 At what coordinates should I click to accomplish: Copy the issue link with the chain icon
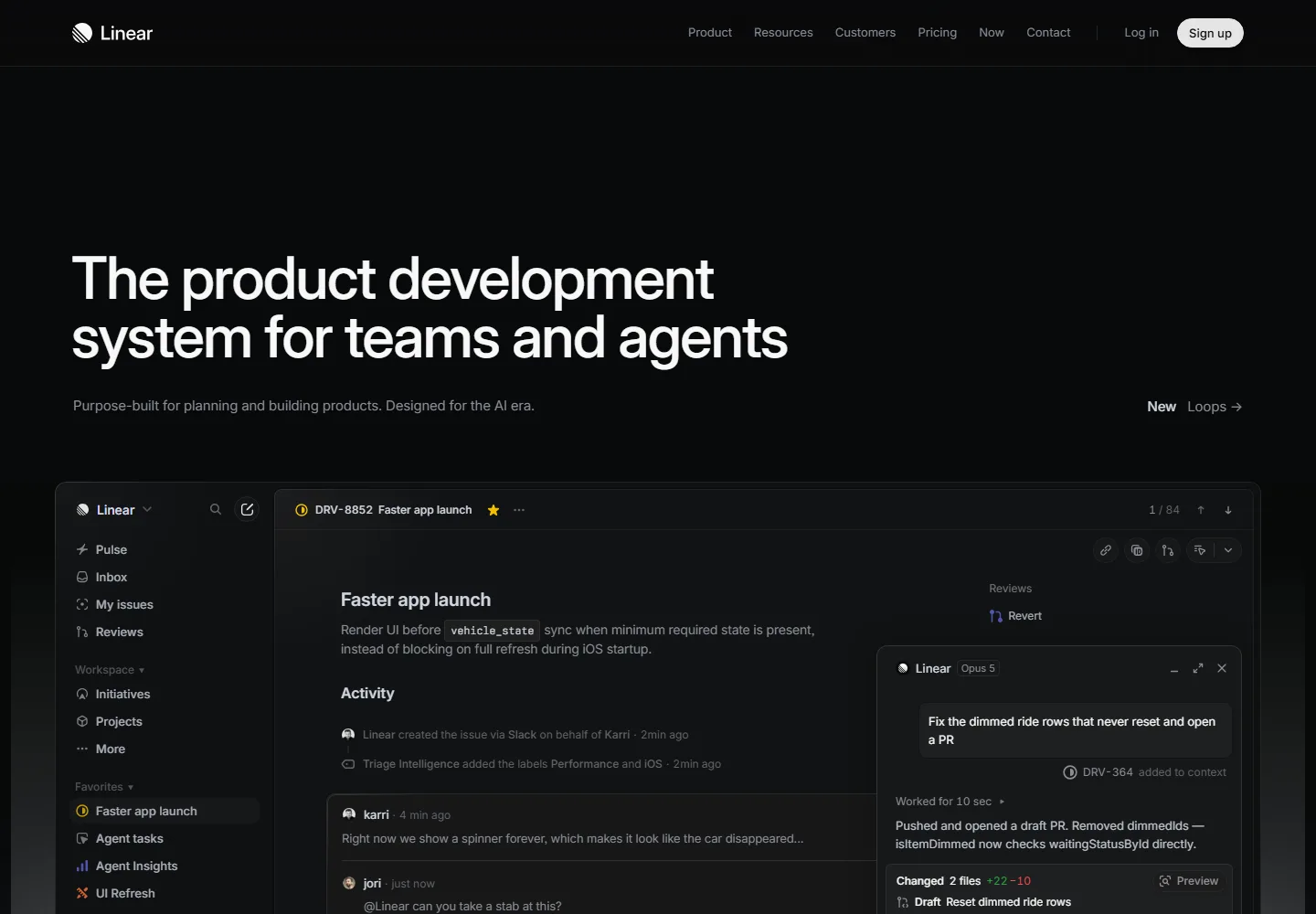pyautogui.click(x=1106, y=550)
